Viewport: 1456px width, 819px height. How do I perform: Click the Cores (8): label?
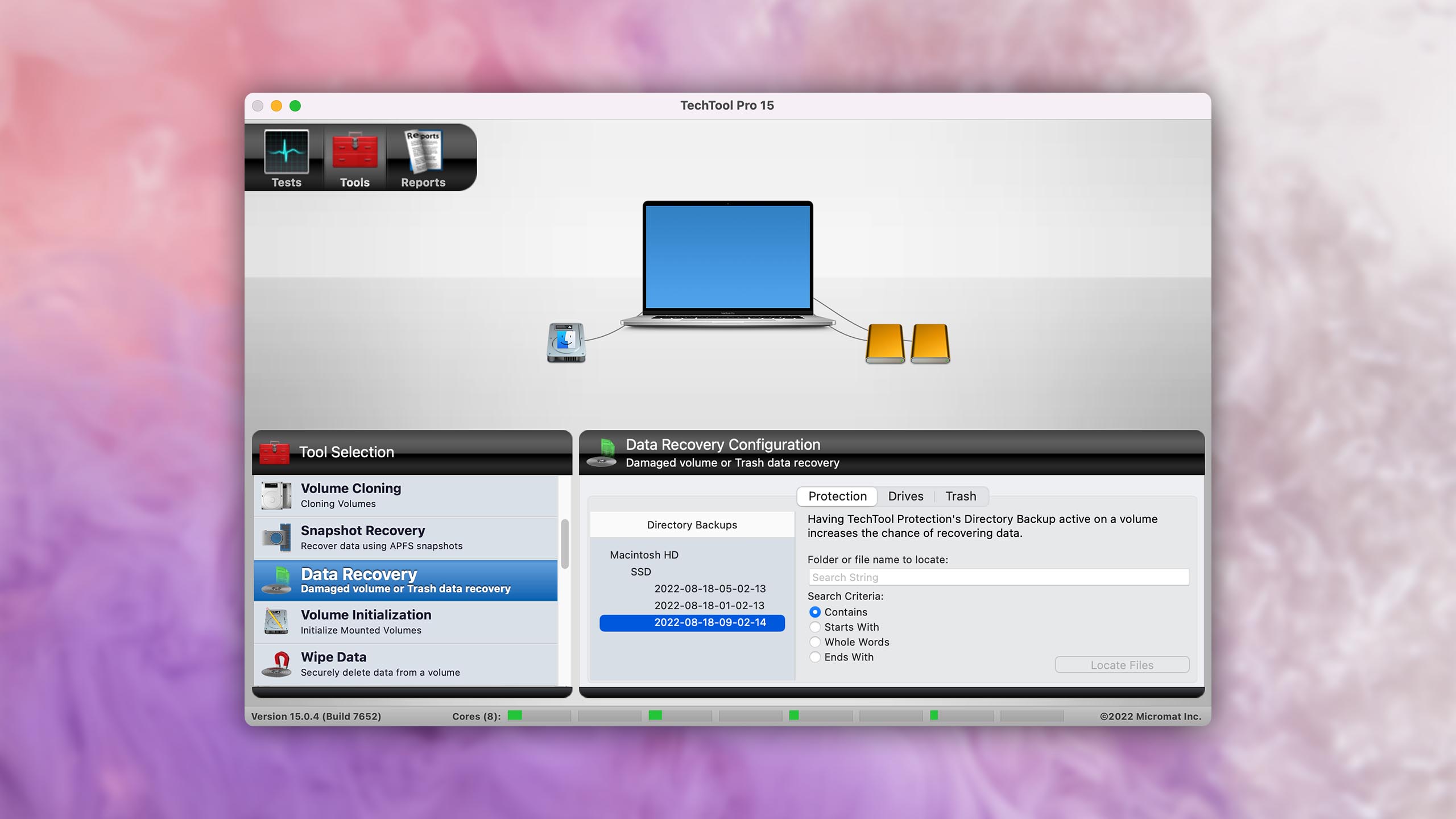pyautogui.click(x=477, y=716)
